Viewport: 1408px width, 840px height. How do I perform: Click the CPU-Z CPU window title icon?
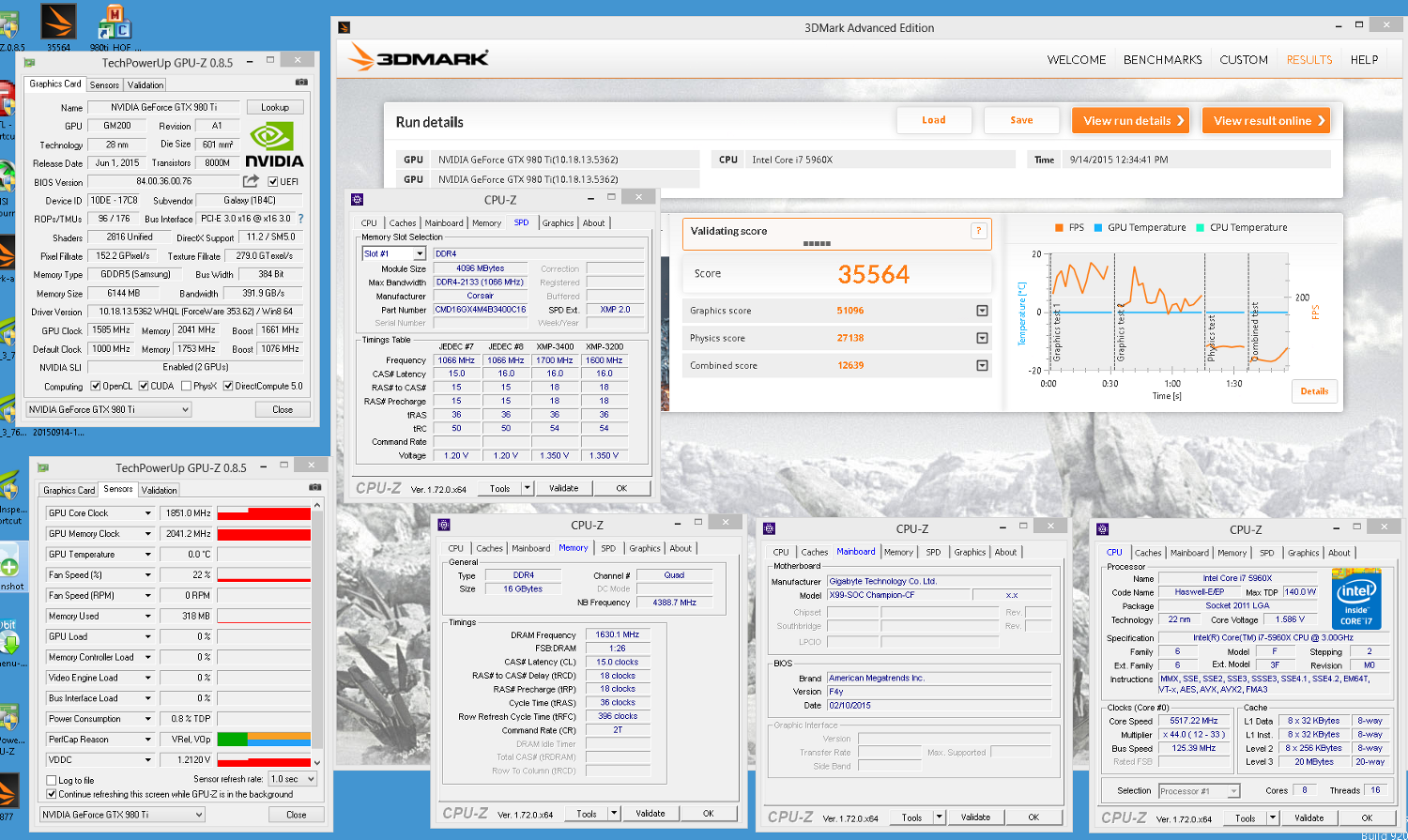pyautogui.click(x=1102, y=529)
